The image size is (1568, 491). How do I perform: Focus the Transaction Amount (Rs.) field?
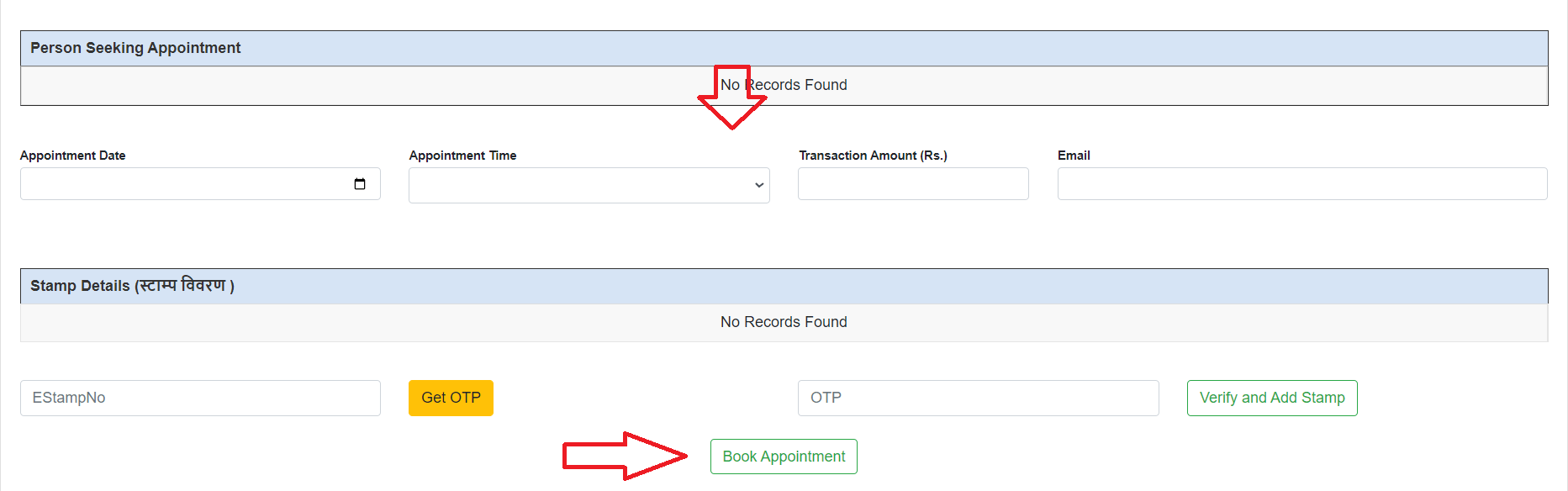[x=912, y=184]
